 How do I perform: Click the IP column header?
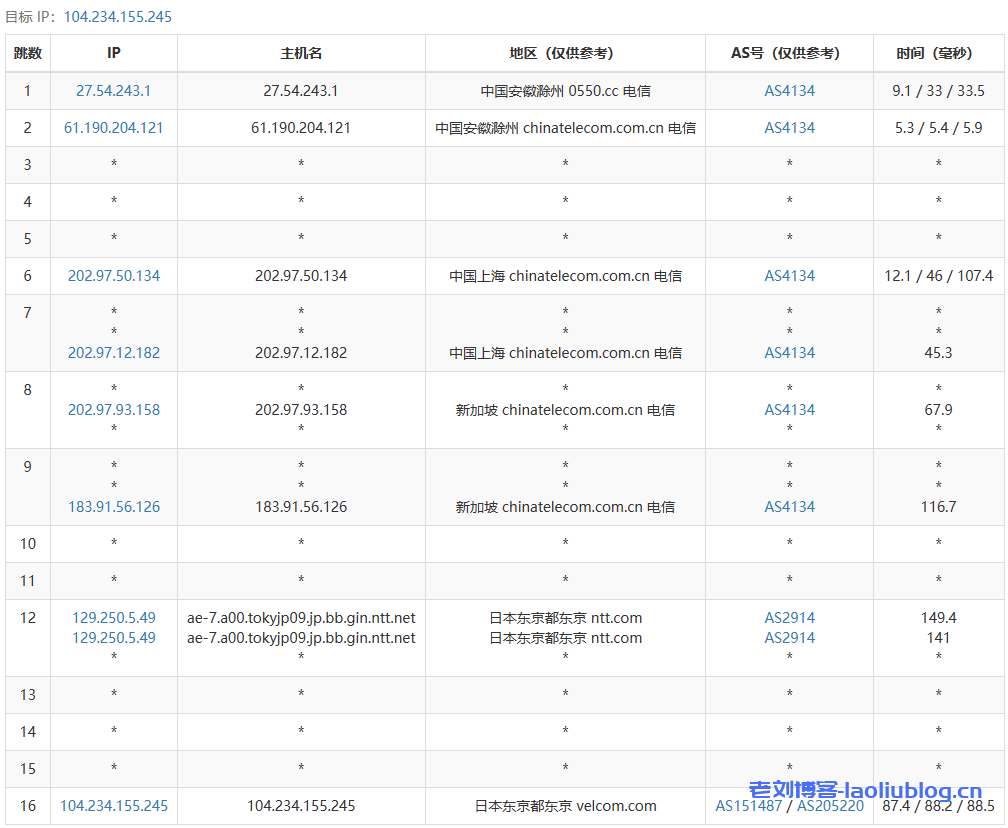click(x=113, y=53)
